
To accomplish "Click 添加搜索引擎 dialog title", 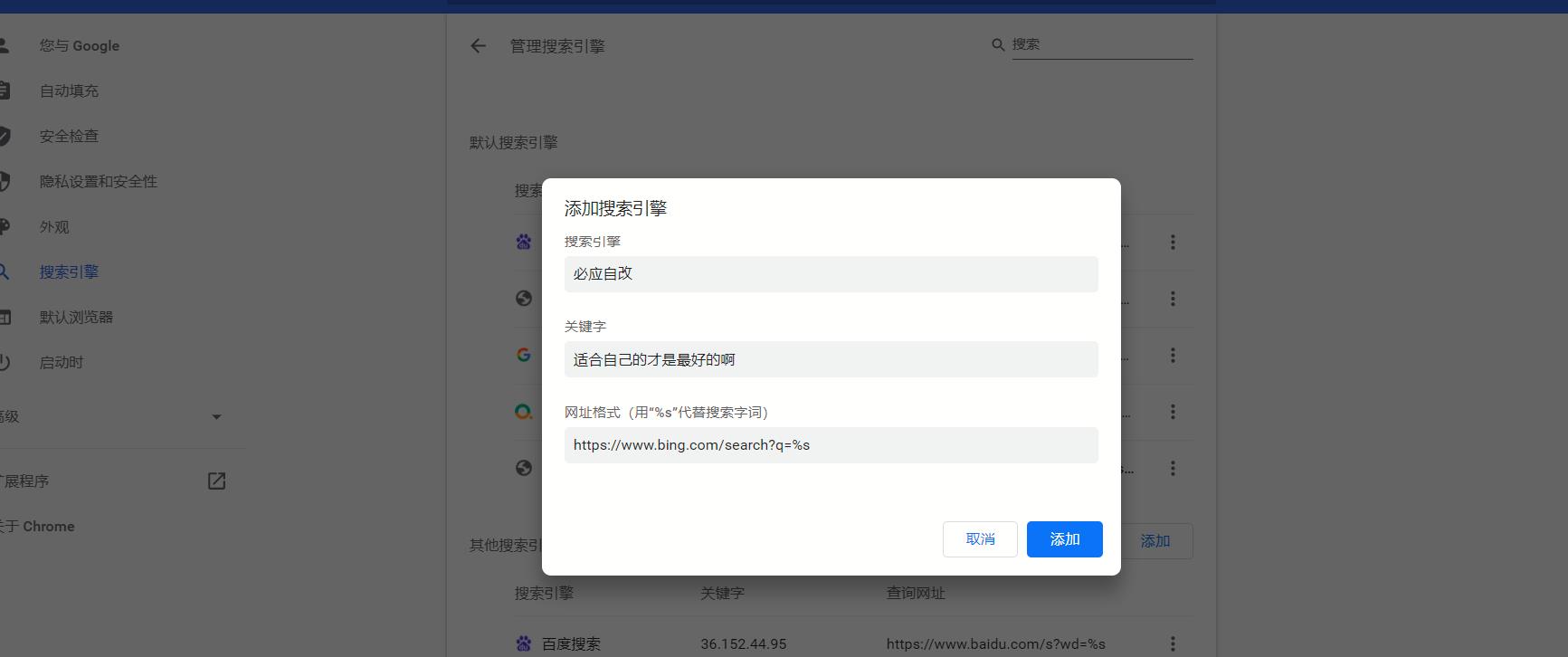I will pos(615,209).
